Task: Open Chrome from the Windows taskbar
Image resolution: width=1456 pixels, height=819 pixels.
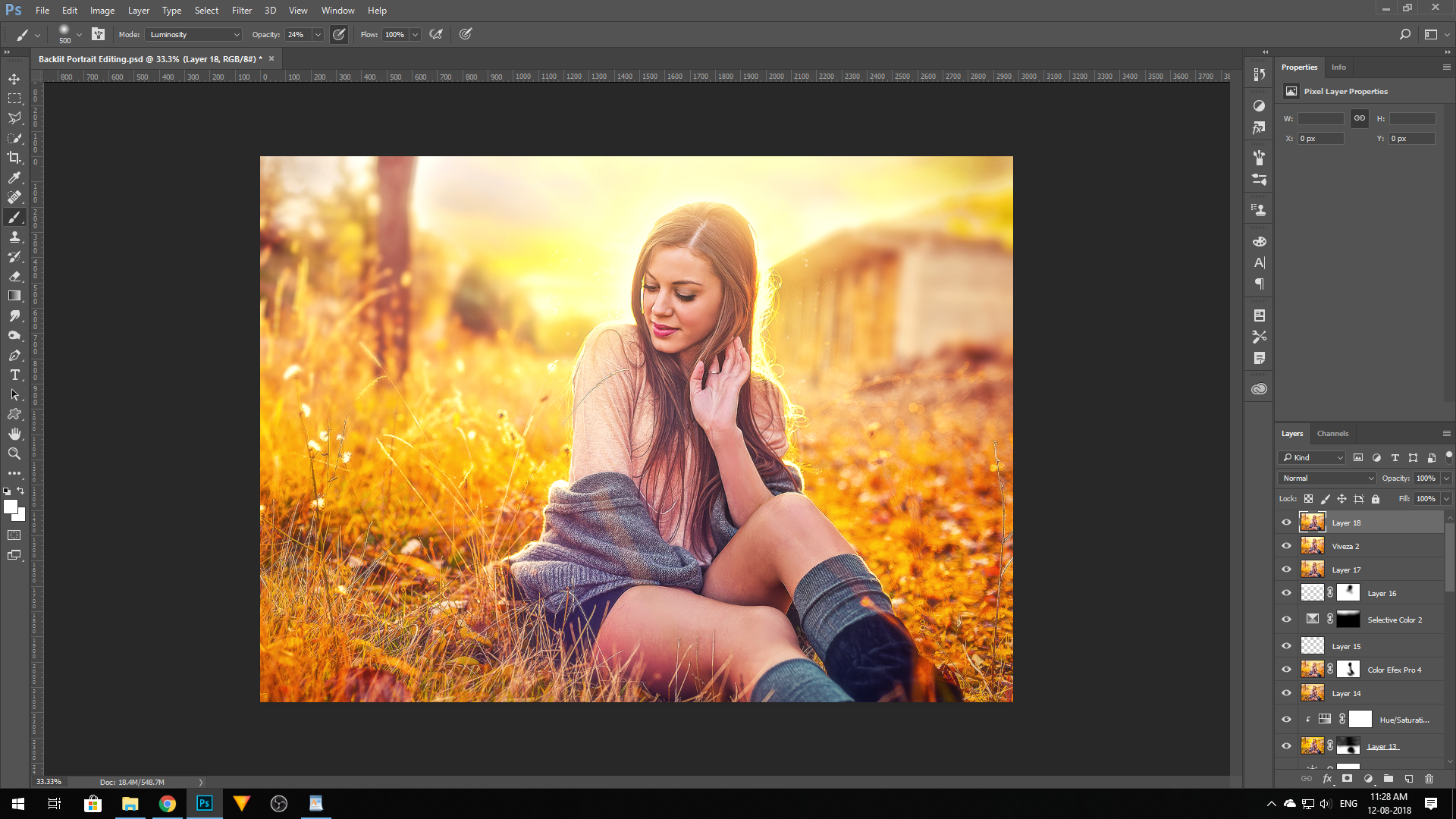Action: point(167,803)
